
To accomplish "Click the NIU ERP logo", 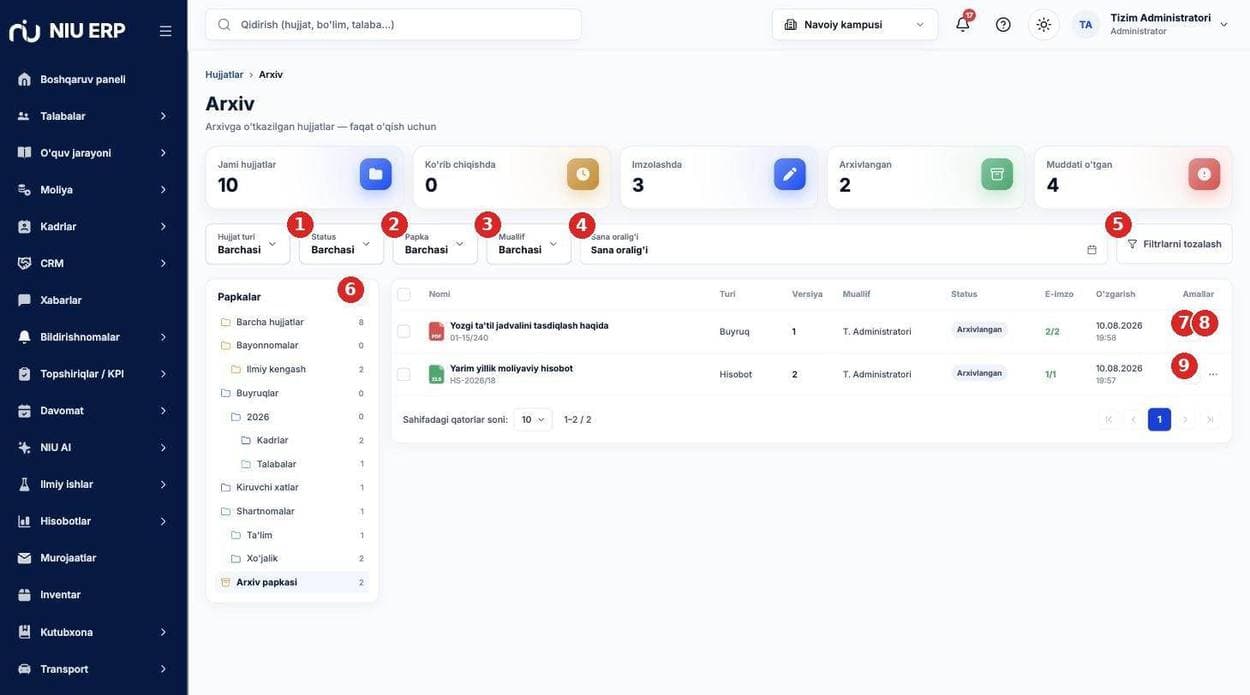I will pos(67,31).
